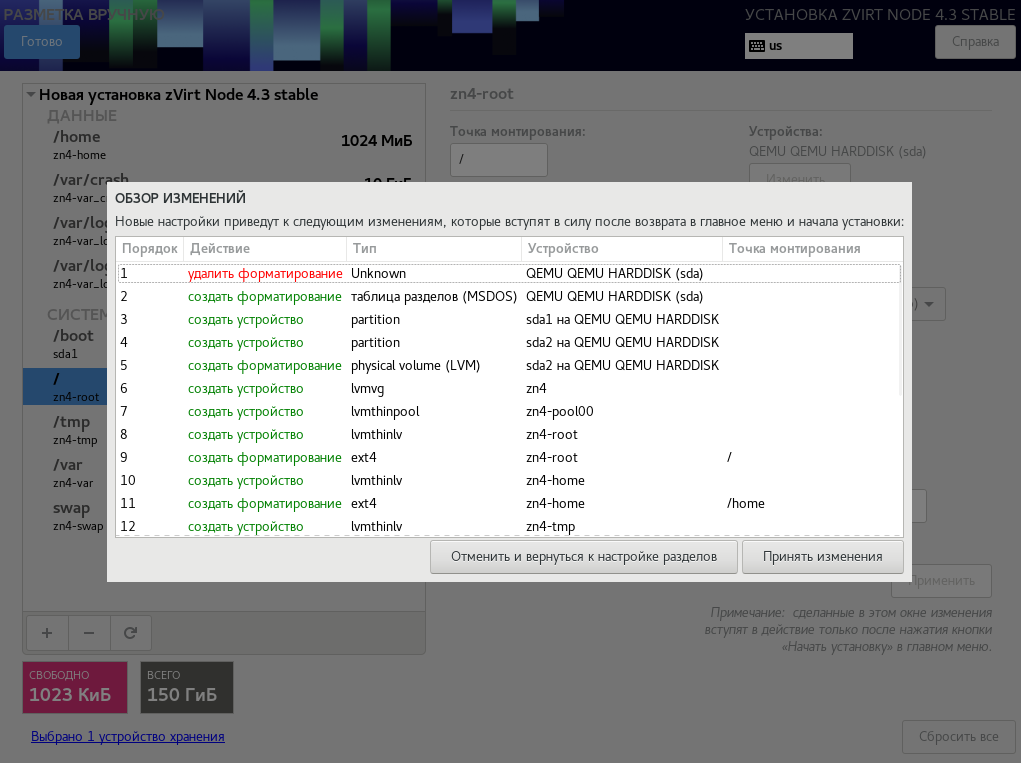Select the swap zn4-swap partition entry
The height and width of the screenshot is (763, 1021).
(x=65, y=516)
